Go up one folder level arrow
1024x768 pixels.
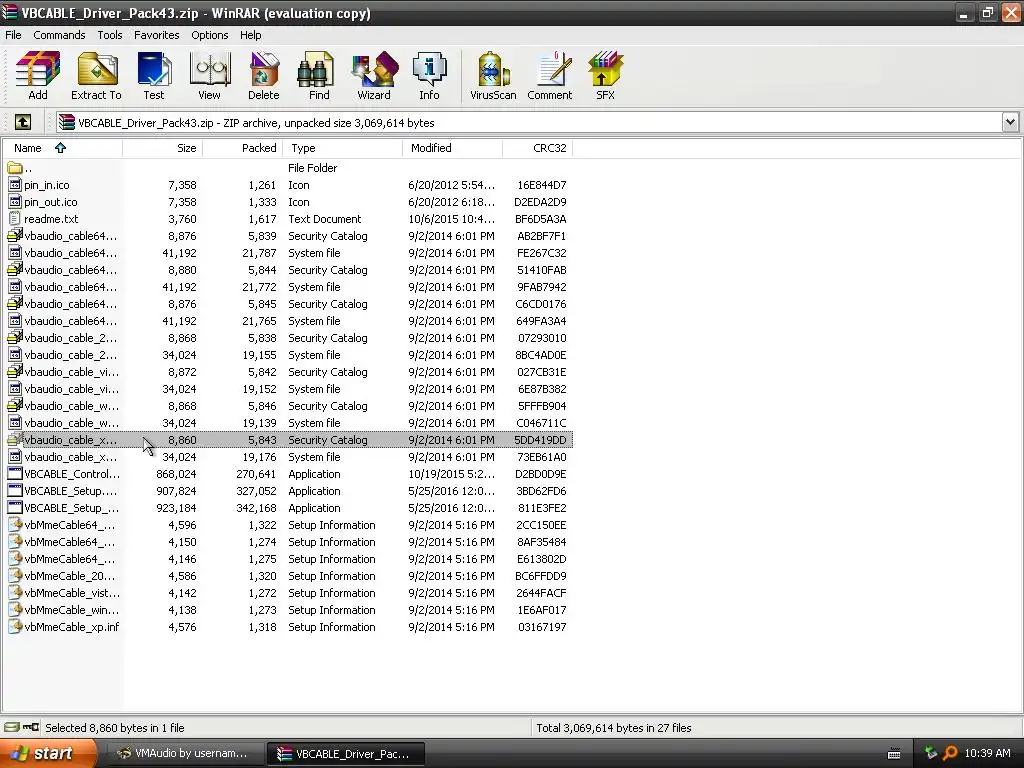coord(23,122)
